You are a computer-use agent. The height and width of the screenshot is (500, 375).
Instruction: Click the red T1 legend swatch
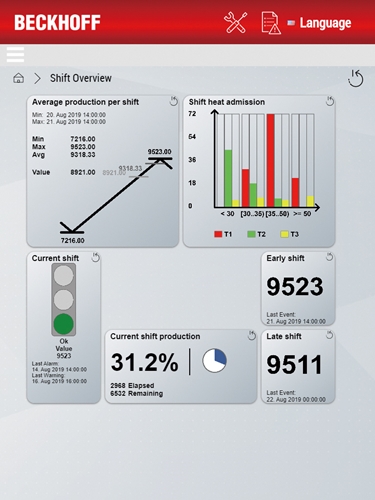(218, 234)
